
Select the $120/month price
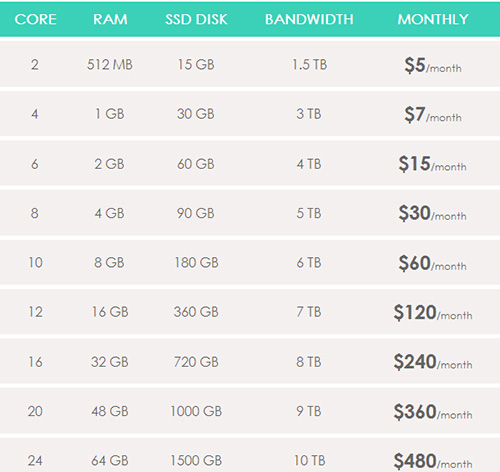point(433,312)
